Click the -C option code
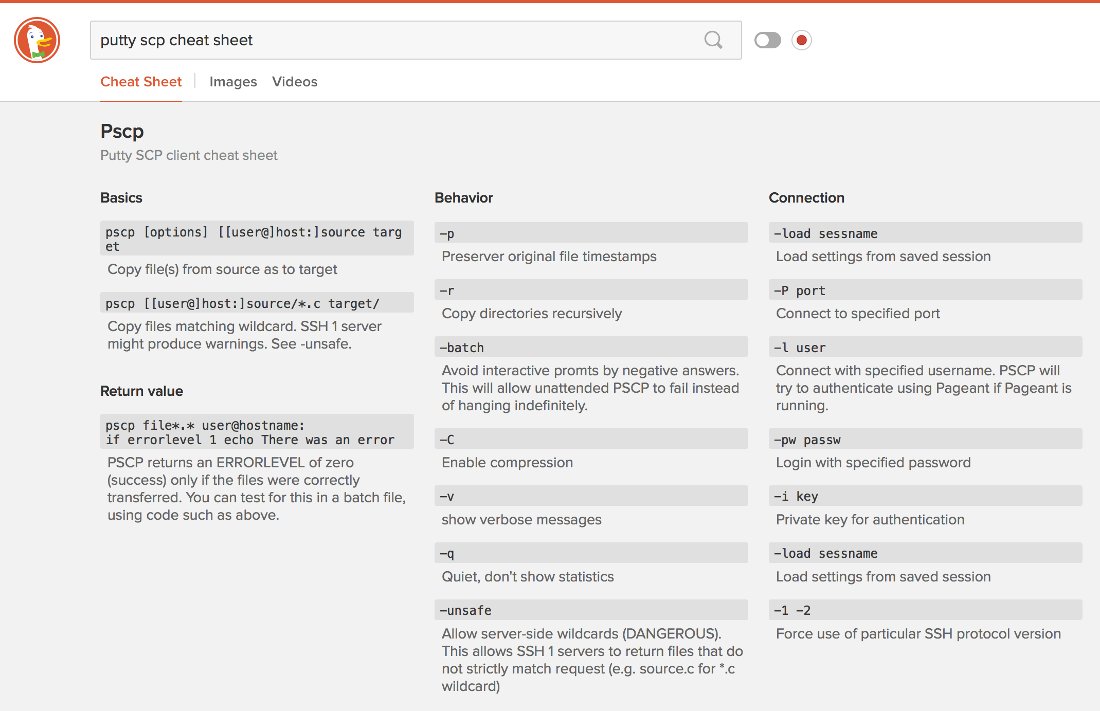 click(591, 439)
